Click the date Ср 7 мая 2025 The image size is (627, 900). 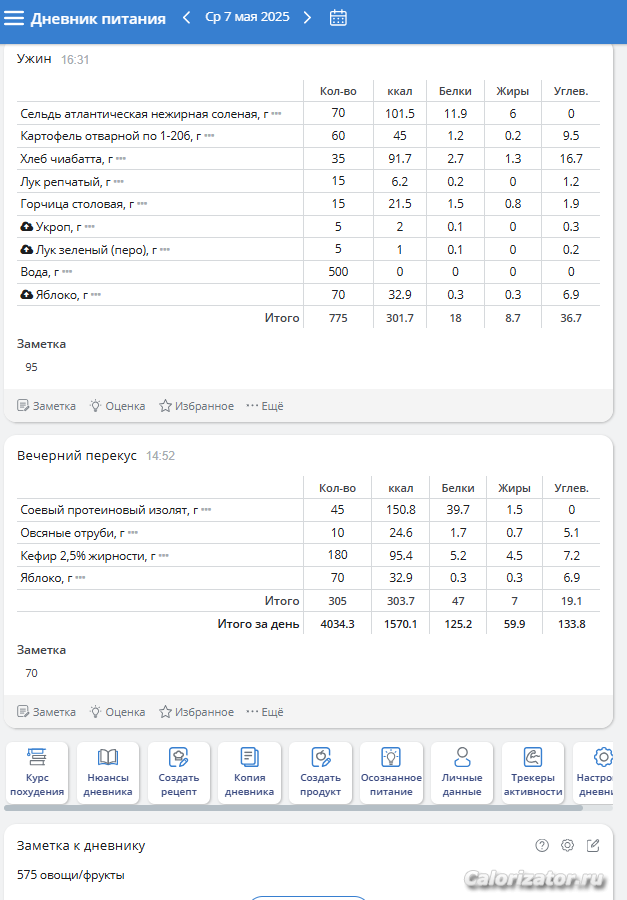pos(247,17)
